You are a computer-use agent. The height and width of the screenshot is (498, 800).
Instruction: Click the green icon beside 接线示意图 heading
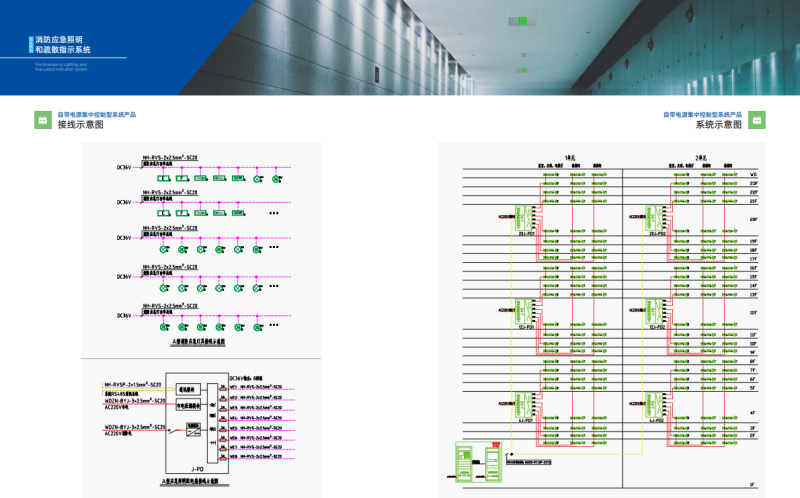pyautogui.click(x=42, y=120)
